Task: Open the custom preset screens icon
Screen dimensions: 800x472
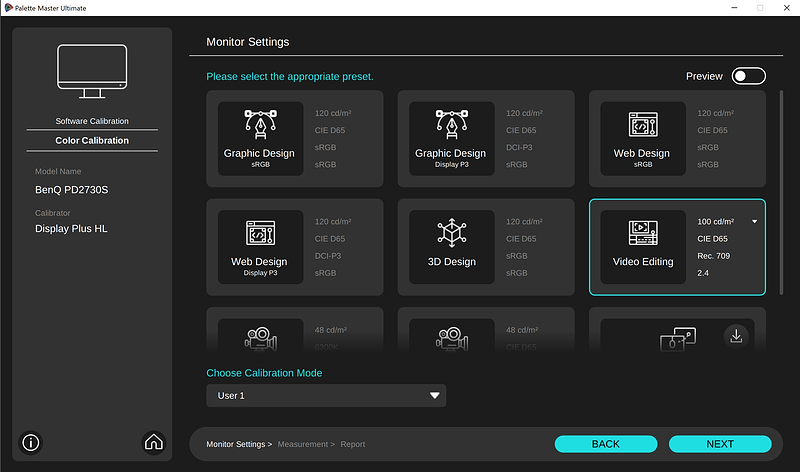Action: 678,339
